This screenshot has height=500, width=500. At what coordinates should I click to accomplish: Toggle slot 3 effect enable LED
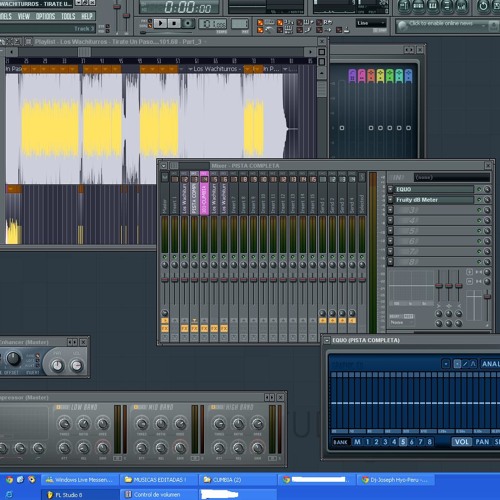click(x=479, y=210)
